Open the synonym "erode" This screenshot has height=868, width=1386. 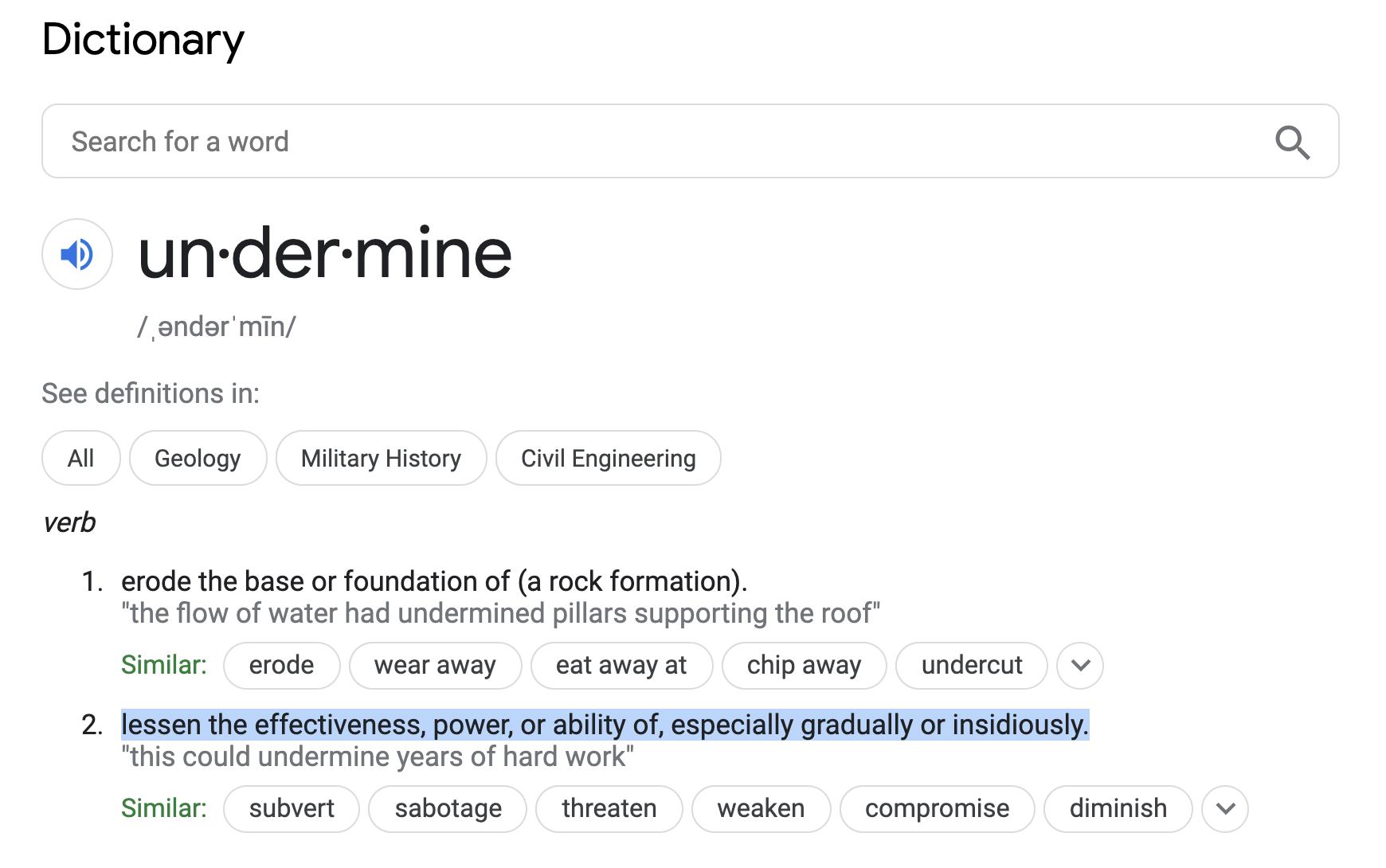tap(281, 665)
